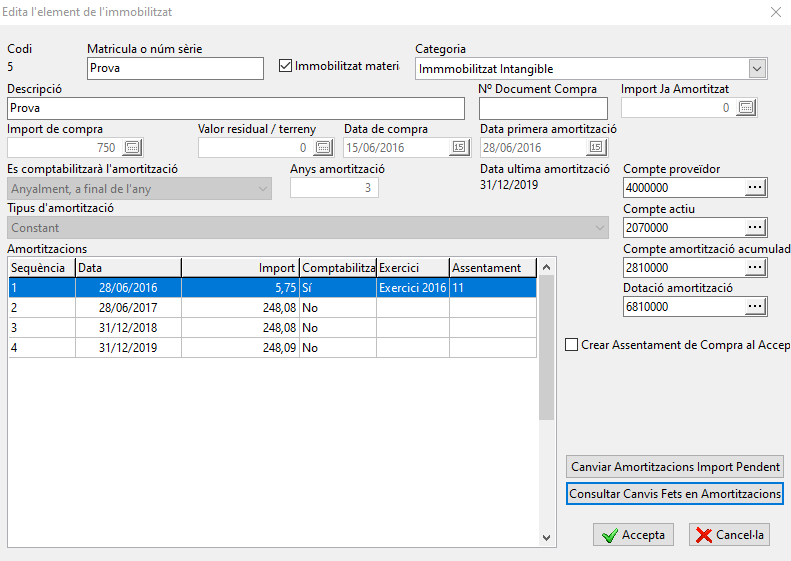Browse accounts for Compte proveïdor

click(755, 188)
